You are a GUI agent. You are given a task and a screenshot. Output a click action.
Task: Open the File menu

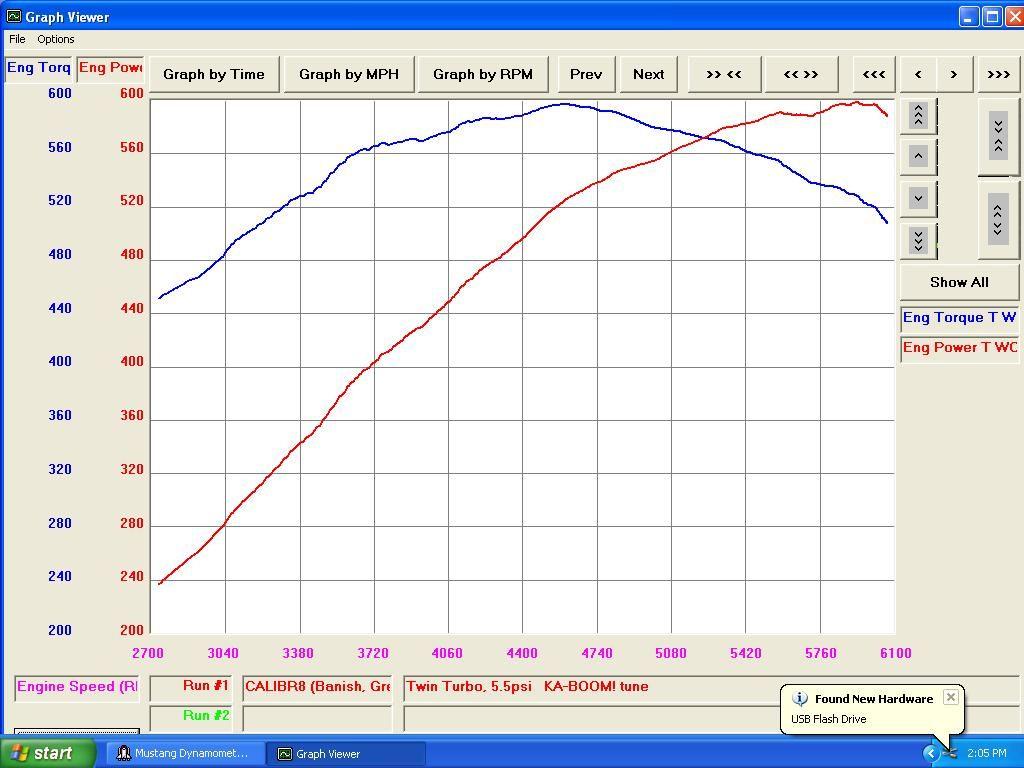(x=16, y=39)
